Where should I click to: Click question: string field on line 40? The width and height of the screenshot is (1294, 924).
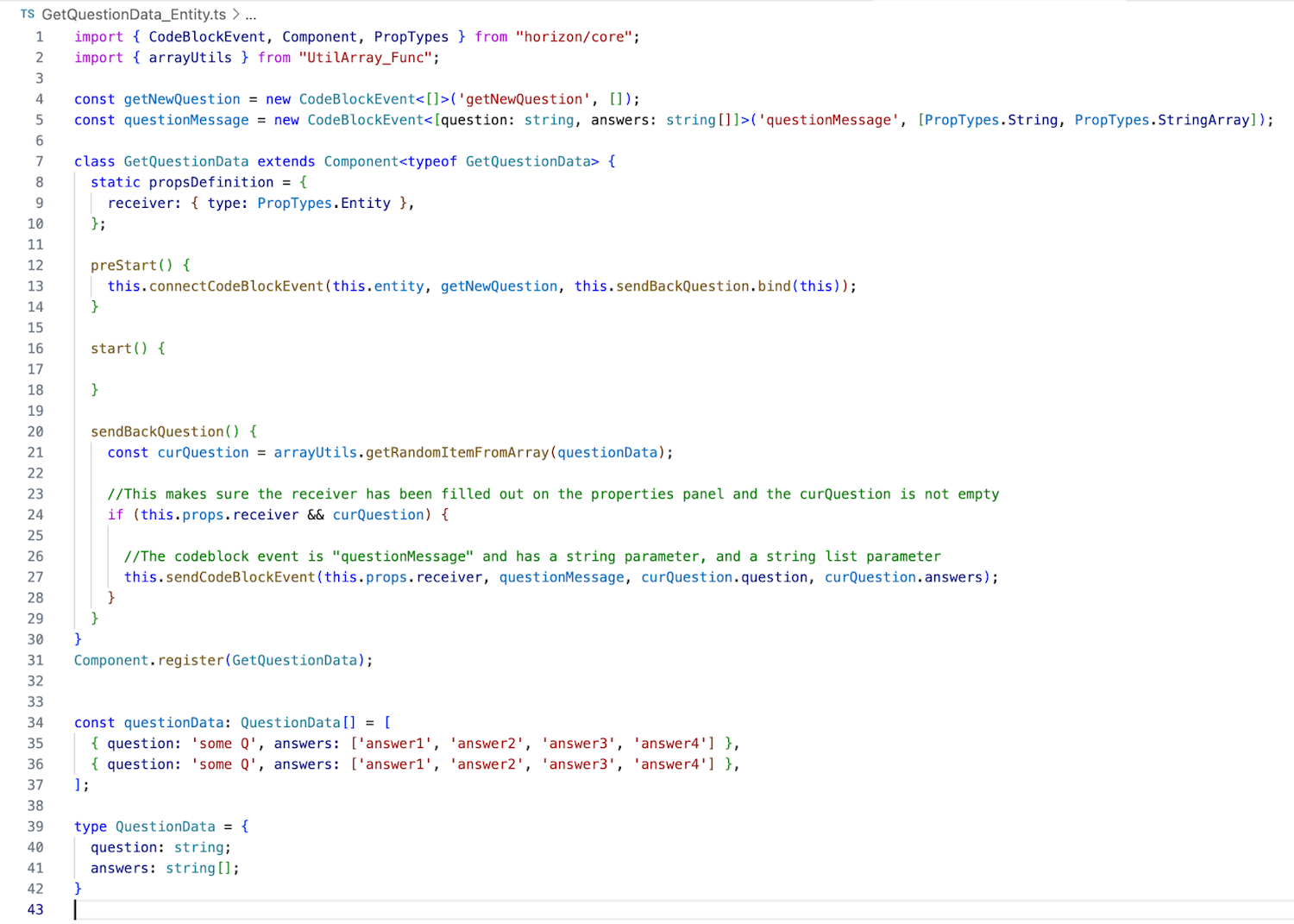coord(161,847)
